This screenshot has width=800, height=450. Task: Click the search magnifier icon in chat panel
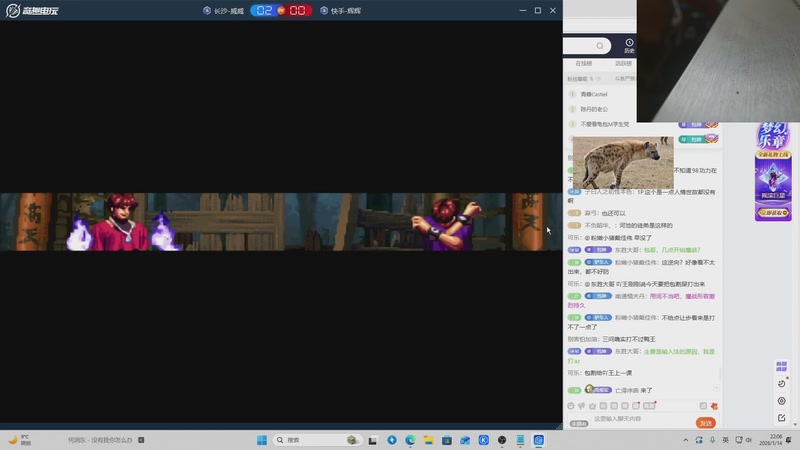[x=600, y=46]
